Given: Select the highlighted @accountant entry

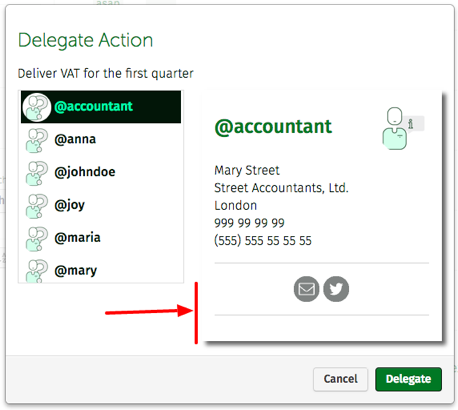Looking at the screenshot, I should (101, 107).
